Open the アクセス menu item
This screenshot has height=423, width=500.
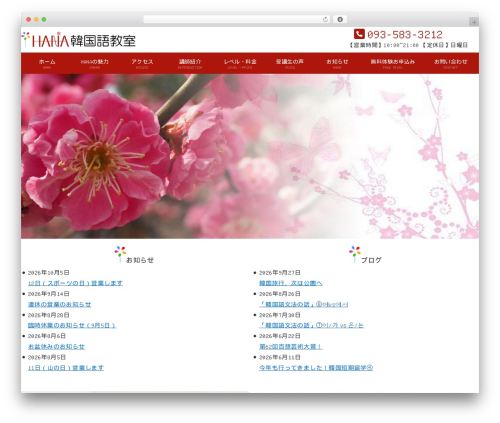(x=142, y=63)
